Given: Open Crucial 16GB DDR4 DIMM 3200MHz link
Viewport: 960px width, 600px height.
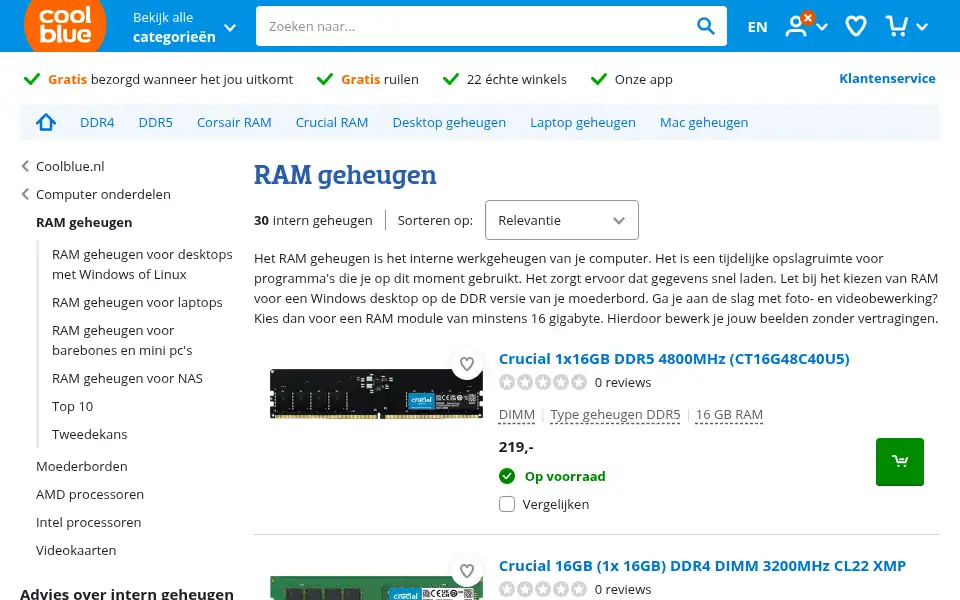Looking at the screenshot, I should tap(702, 566).
